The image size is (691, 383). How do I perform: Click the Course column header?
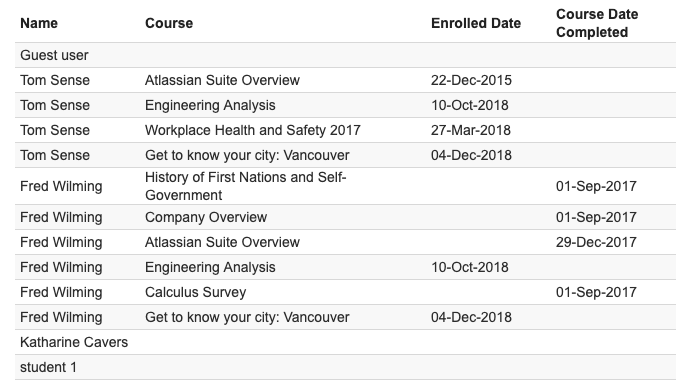click(169, 23)
